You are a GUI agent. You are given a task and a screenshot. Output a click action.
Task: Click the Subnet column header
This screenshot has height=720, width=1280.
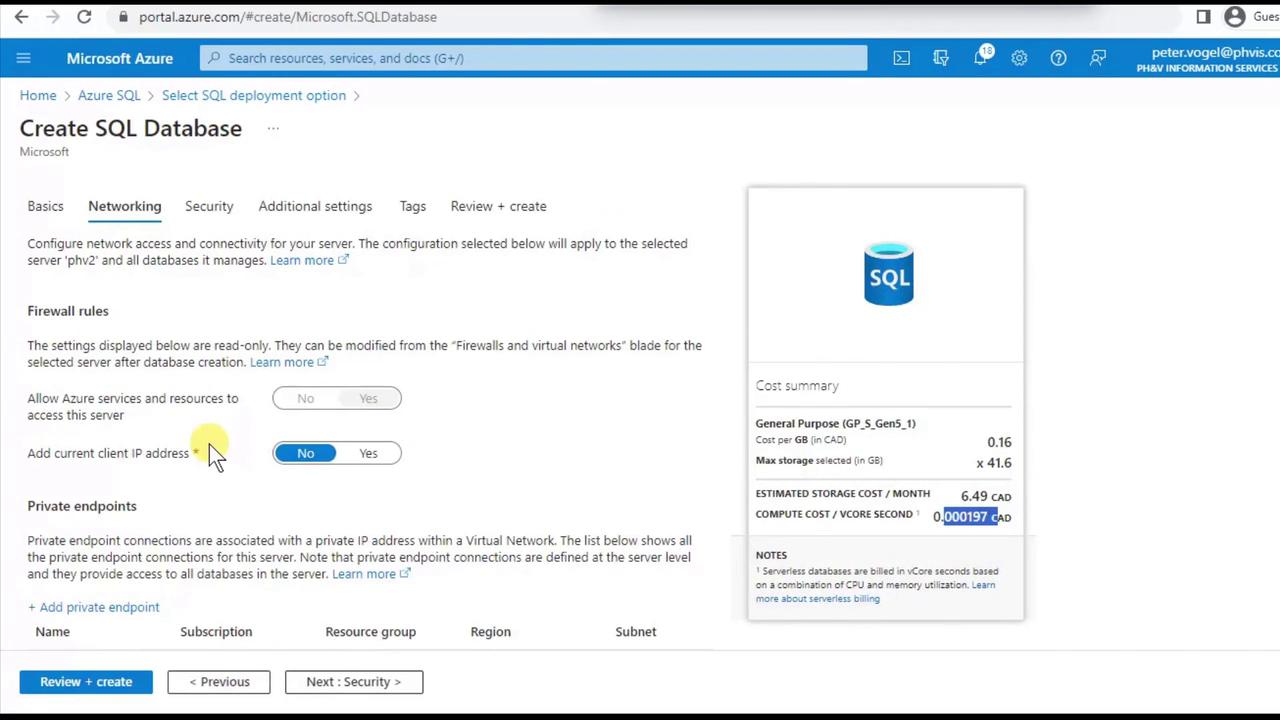click(x=636, y=632)
